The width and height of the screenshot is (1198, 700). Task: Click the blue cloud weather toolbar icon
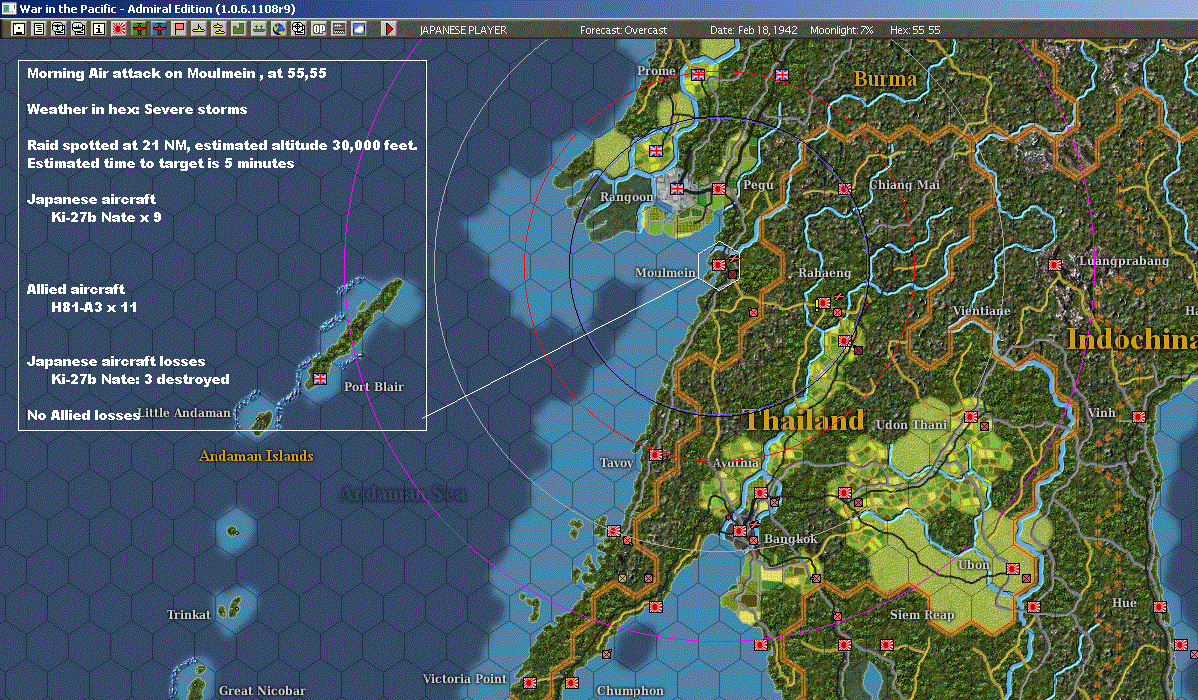(358, 29)
